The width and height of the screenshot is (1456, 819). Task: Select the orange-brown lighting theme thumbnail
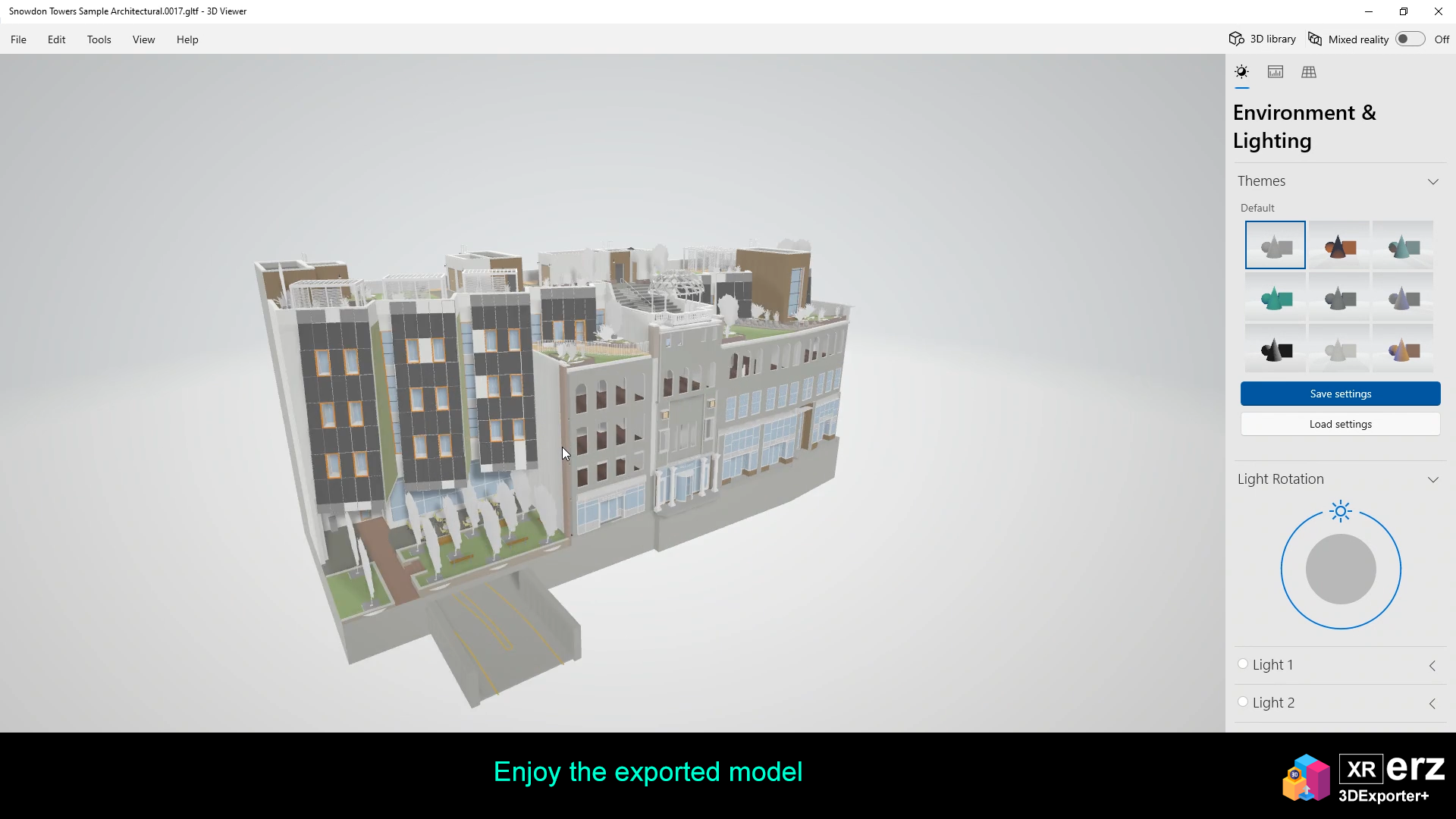(1339, 246)
